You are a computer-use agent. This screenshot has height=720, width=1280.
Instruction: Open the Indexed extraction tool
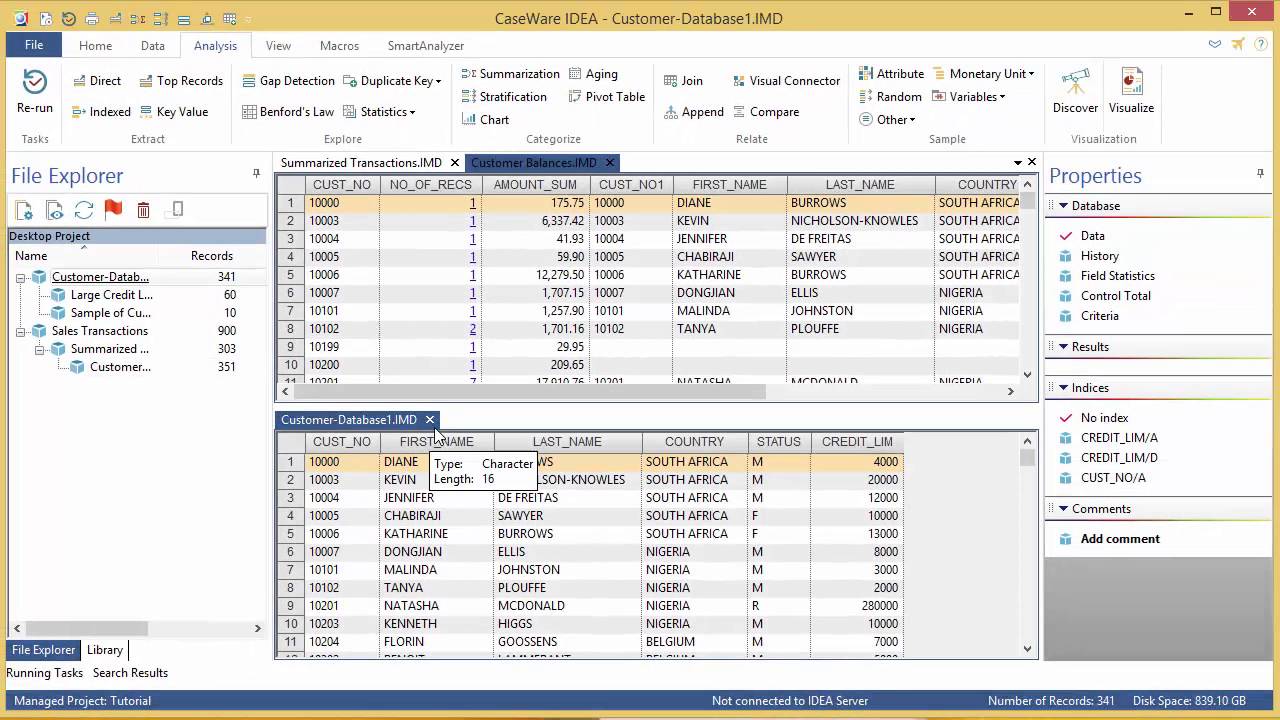[101, 112]
